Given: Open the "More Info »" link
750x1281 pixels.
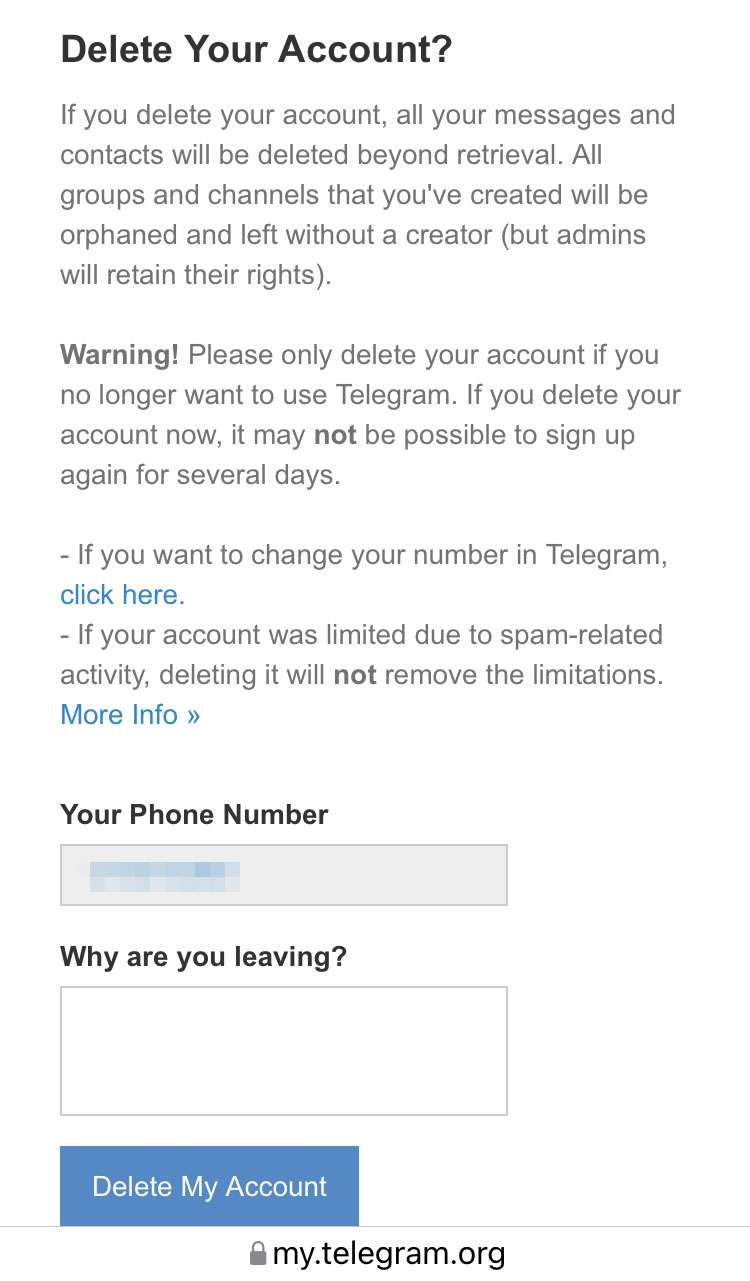Looking at the screenshot, I should click(130, 715).
